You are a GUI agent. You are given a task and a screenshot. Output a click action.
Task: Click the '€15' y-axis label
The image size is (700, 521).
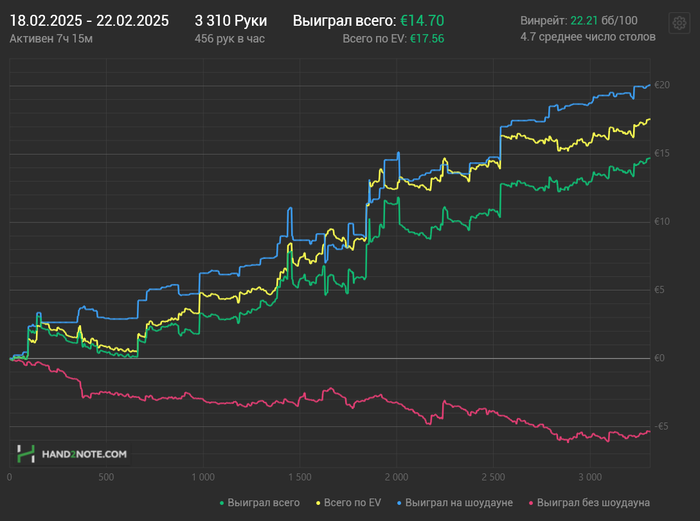(662, 153)
